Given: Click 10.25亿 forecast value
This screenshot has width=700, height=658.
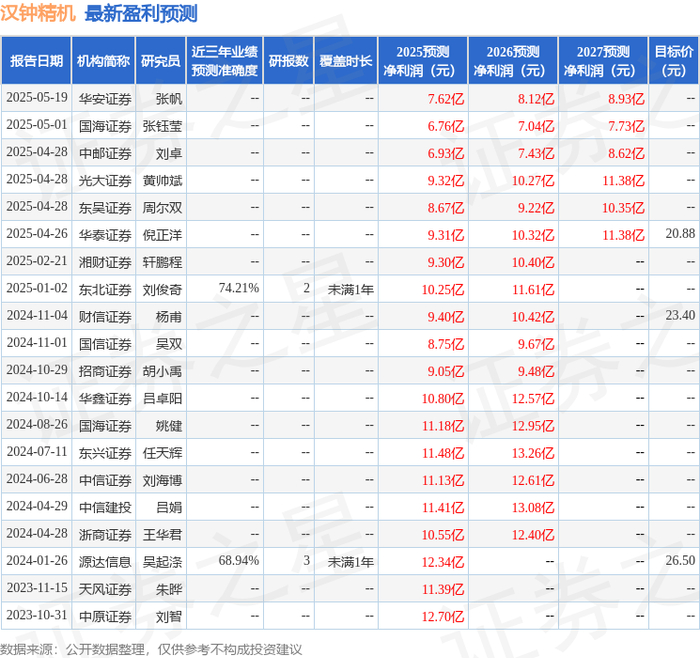Looking at the screenshot, I should (x=443, y=290).
